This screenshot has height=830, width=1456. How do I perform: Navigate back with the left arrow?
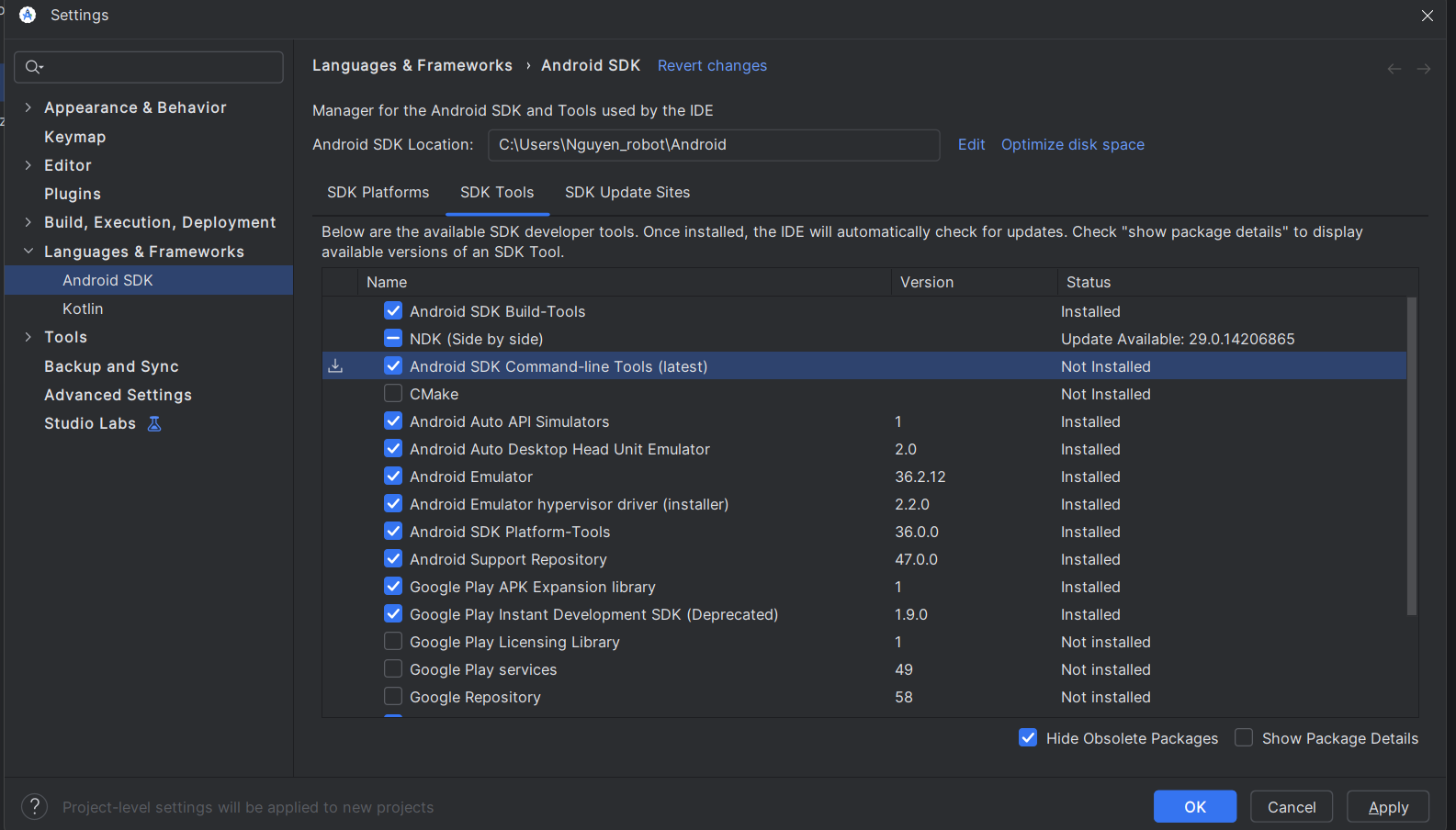point(1394,69)
